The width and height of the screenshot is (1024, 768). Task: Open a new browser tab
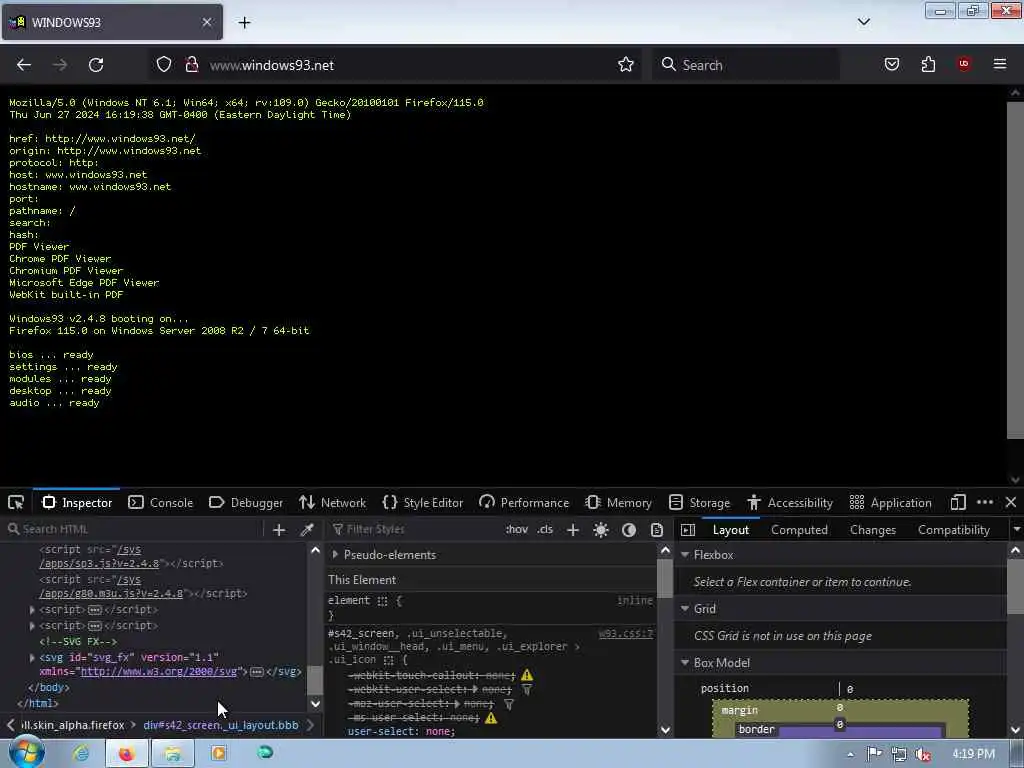244,23
